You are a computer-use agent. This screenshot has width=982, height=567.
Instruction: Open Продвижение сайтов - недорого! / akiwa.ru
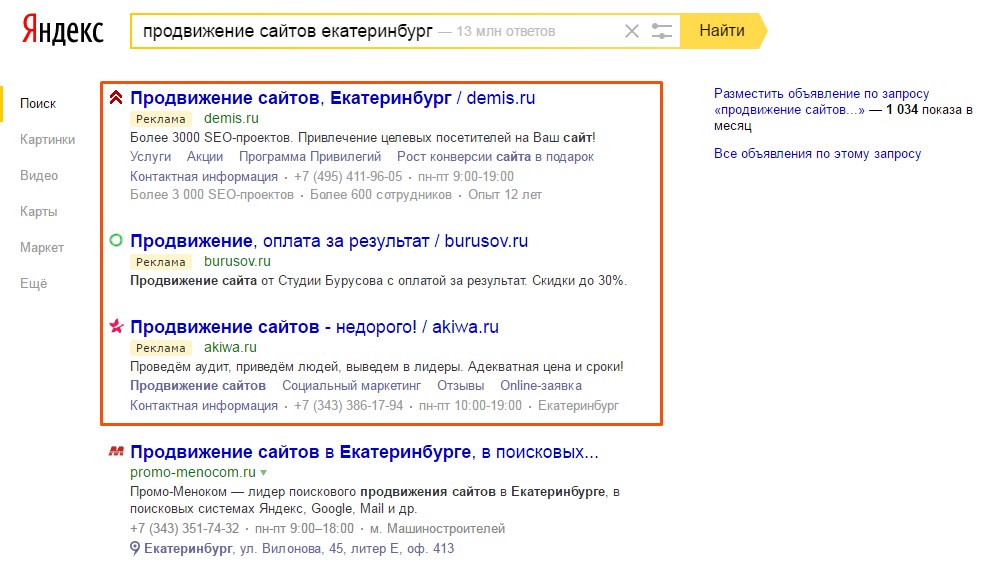click(314, 326)
